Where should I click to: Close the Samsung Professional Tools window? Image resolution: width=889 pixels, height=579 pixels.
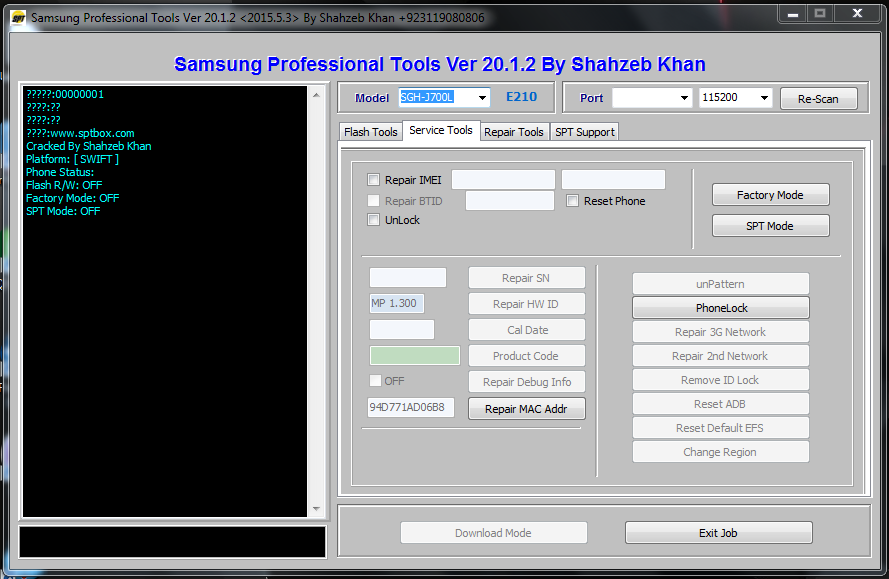click(857, 14)
